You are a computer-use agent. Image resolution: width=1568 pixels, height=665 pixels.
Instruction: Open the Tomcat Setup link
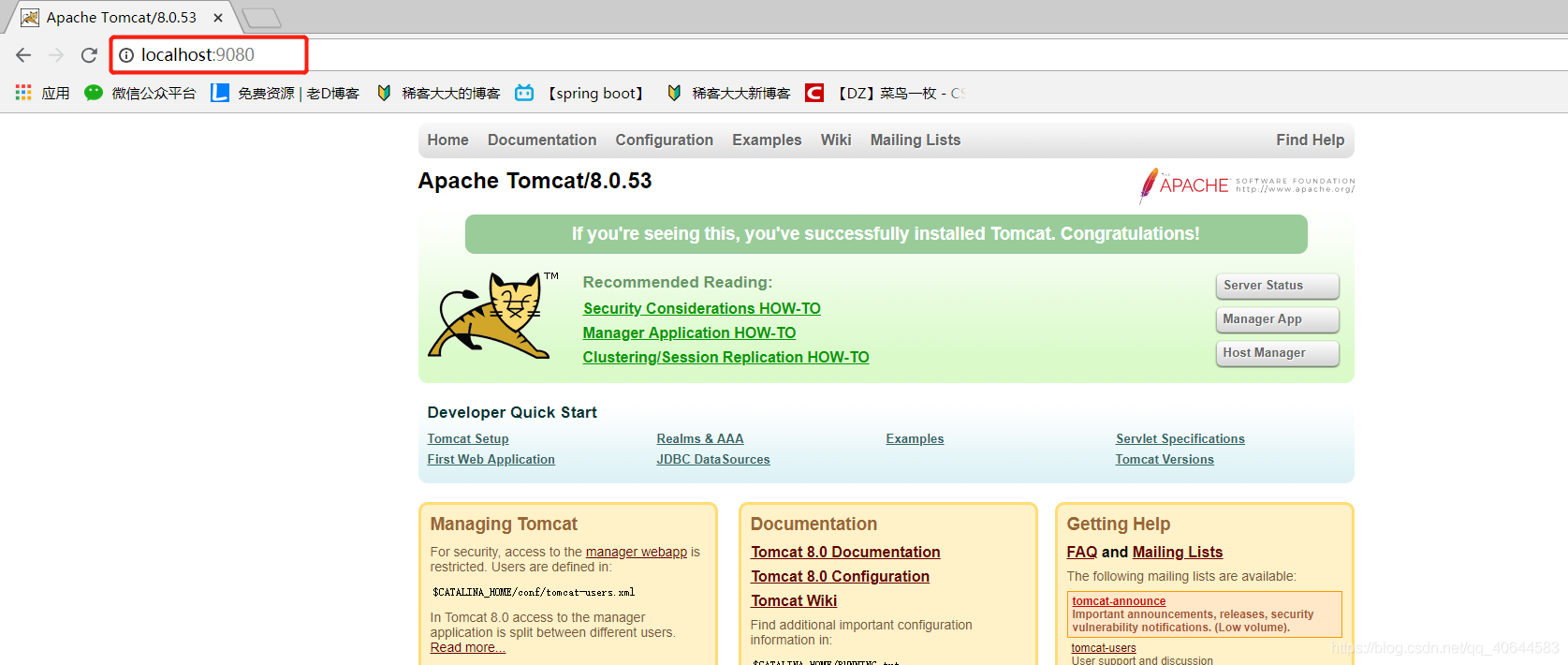point(468,438)
